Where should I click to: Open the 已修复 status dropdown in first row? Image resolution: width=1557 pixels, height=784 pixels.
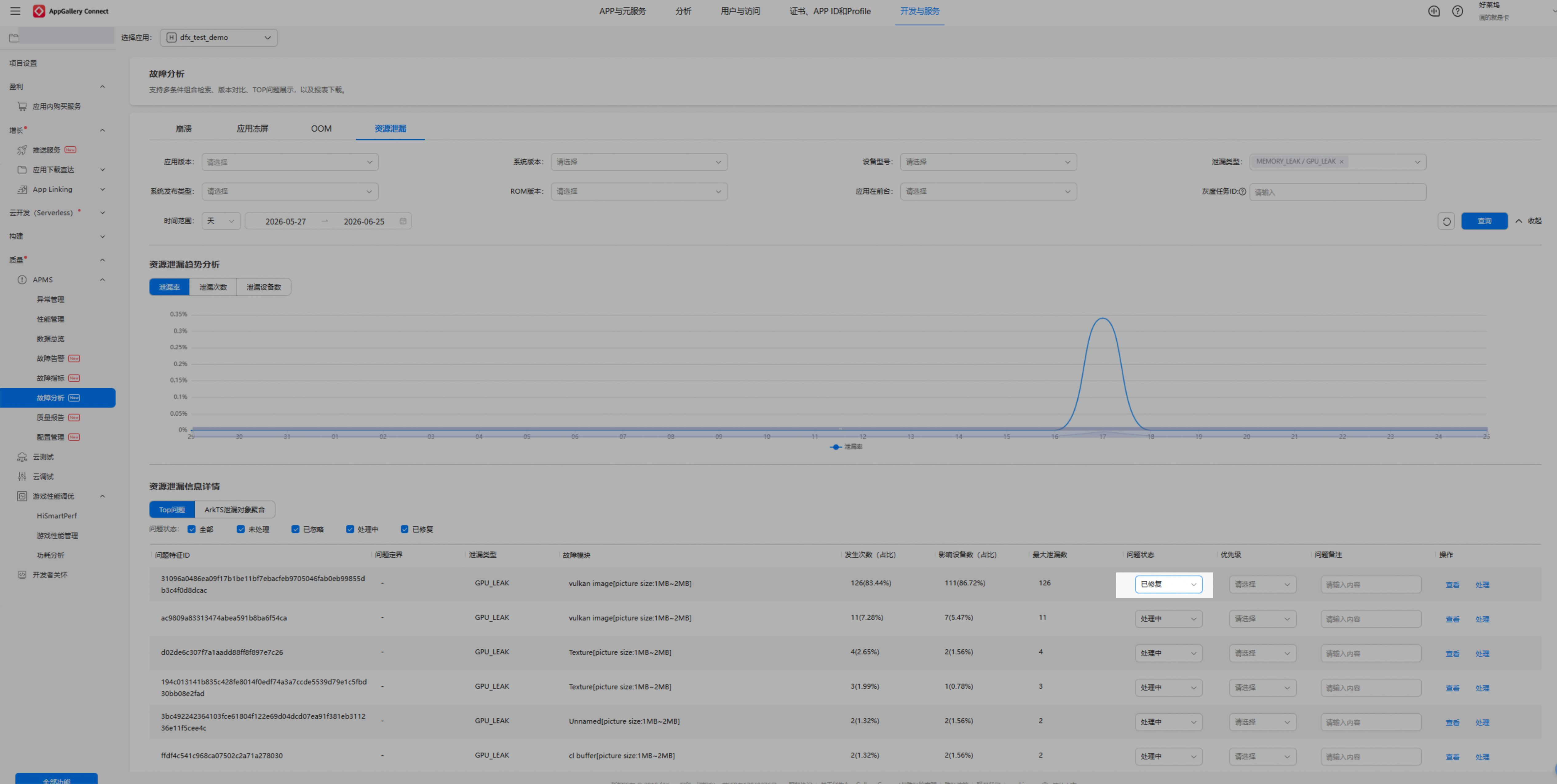[x=1168, y=584]
